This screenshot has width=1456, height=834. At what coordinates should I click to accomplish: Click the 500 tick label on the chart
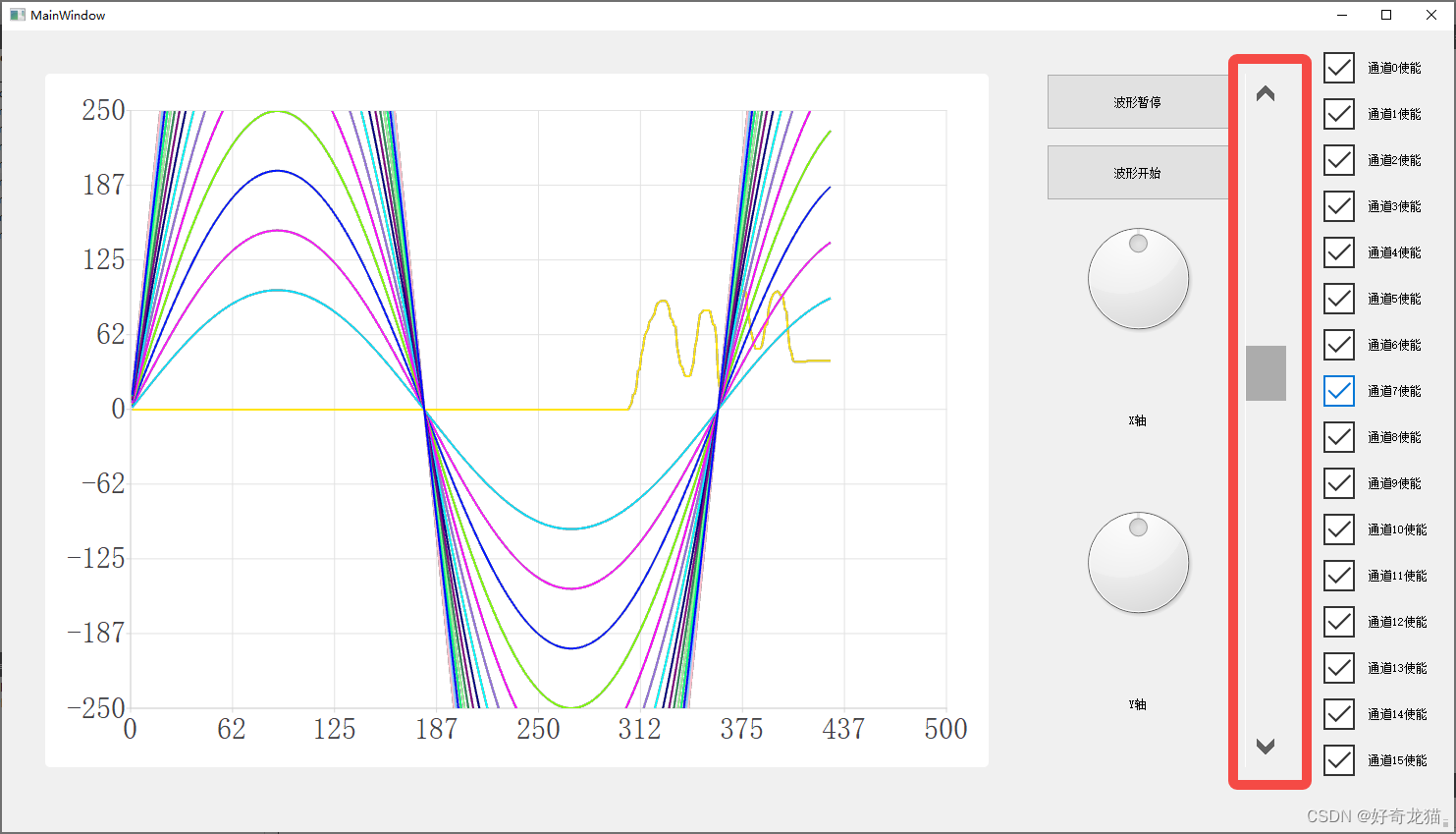945,729
